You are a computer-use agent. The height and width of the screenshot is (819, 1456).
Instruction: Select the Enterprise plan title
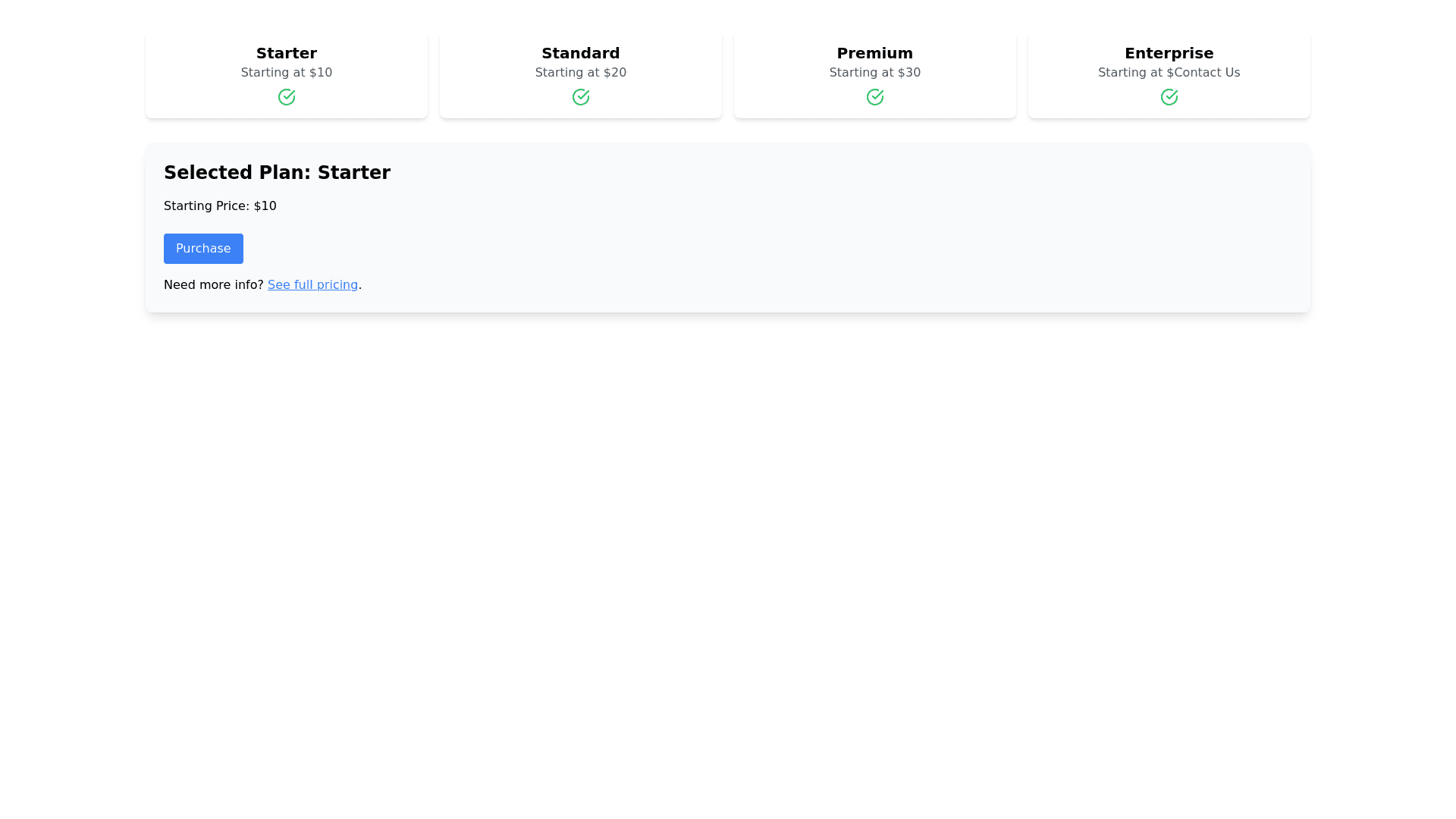[x=1169, y=53]
